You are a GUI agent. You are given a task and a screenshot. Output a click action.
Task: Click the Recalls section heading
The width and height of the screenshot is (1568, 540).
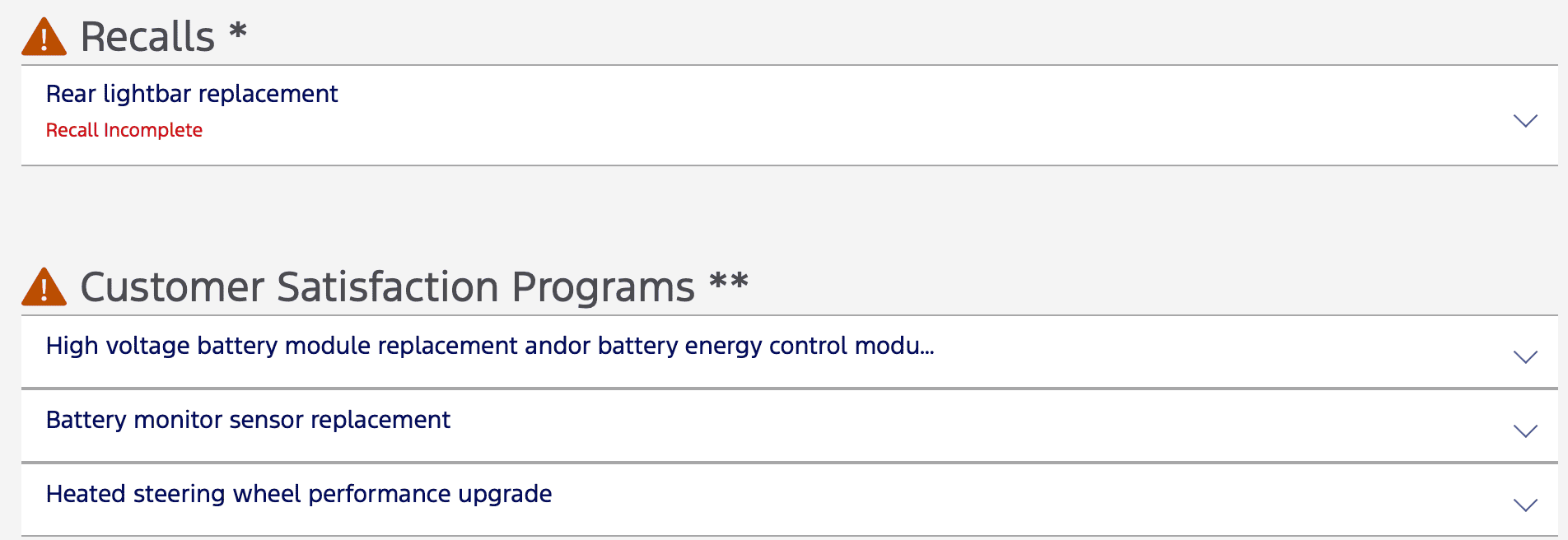[147, 37]
